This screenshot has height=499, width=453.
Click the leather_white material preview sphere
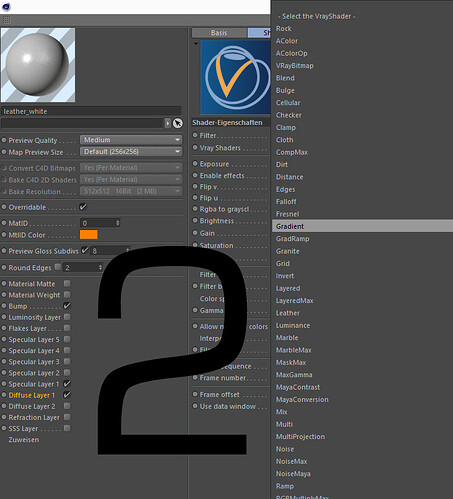(x=38, y=65)
